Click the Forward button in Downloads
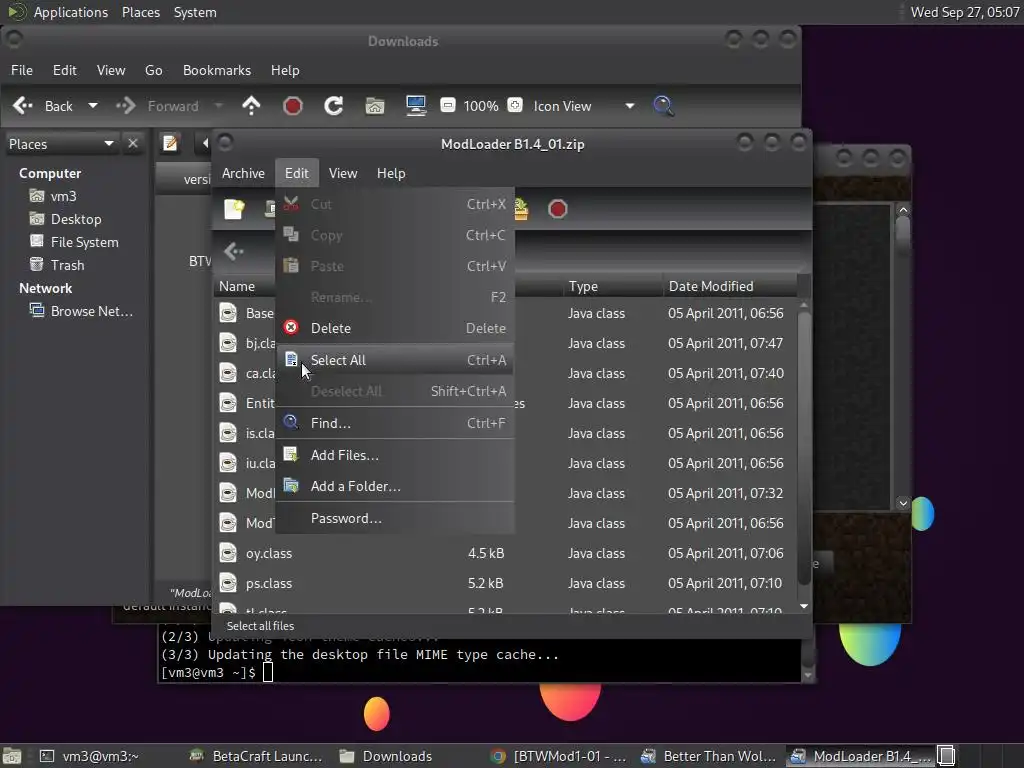The height and width of the screenshot is (768, 1024). [158, 106]
